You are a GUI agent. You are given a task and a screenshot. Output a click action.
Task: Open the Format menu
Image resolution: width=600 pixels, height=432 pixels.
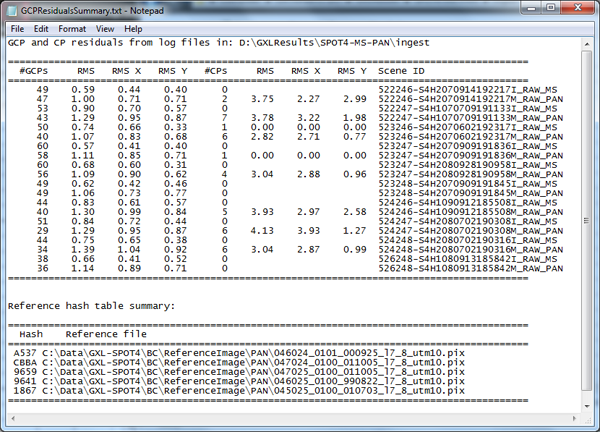72,29
